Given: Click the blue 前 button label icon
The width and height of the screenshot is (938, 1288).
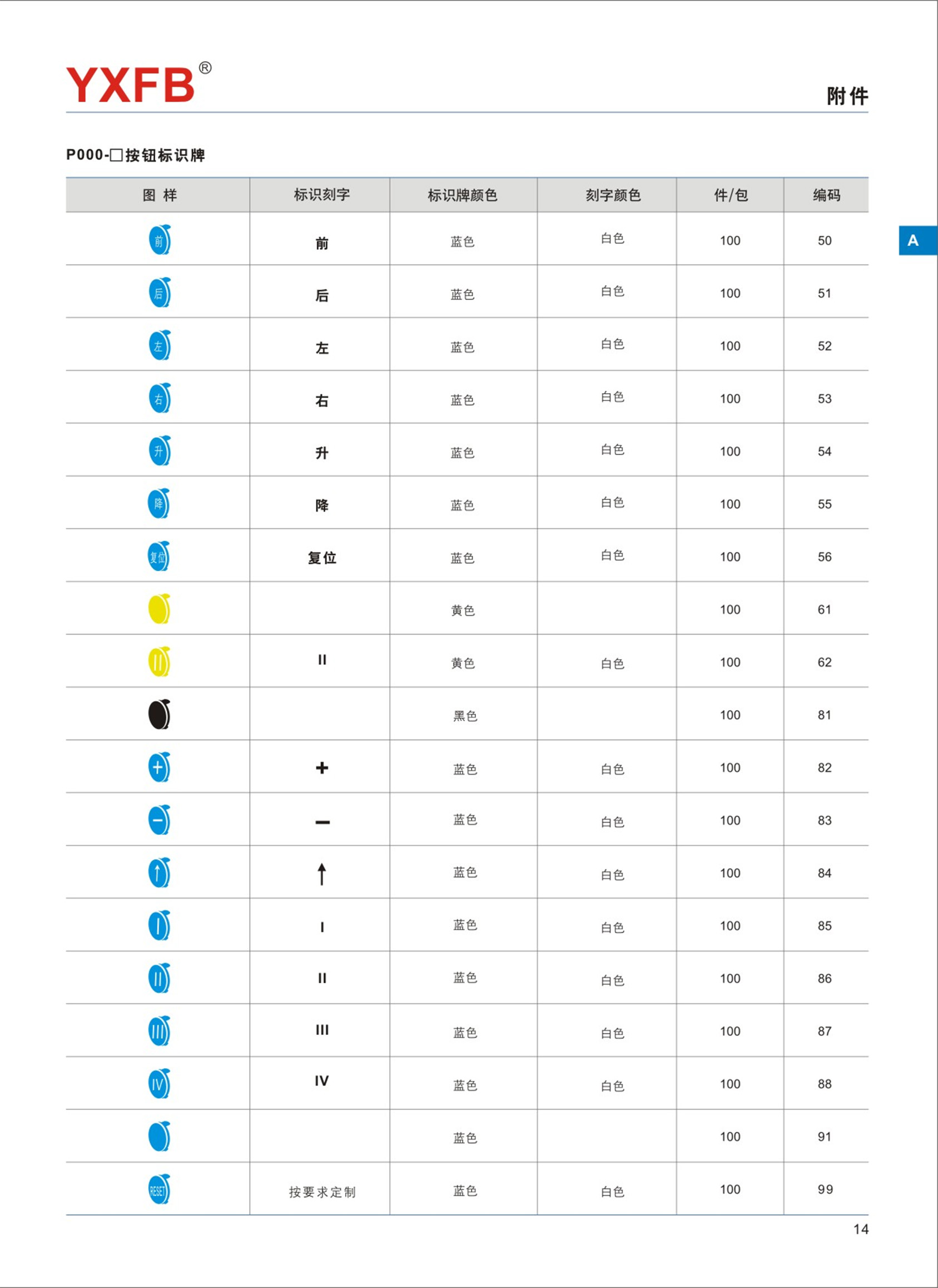Looking at the screenshot, I should click(160, 240).
